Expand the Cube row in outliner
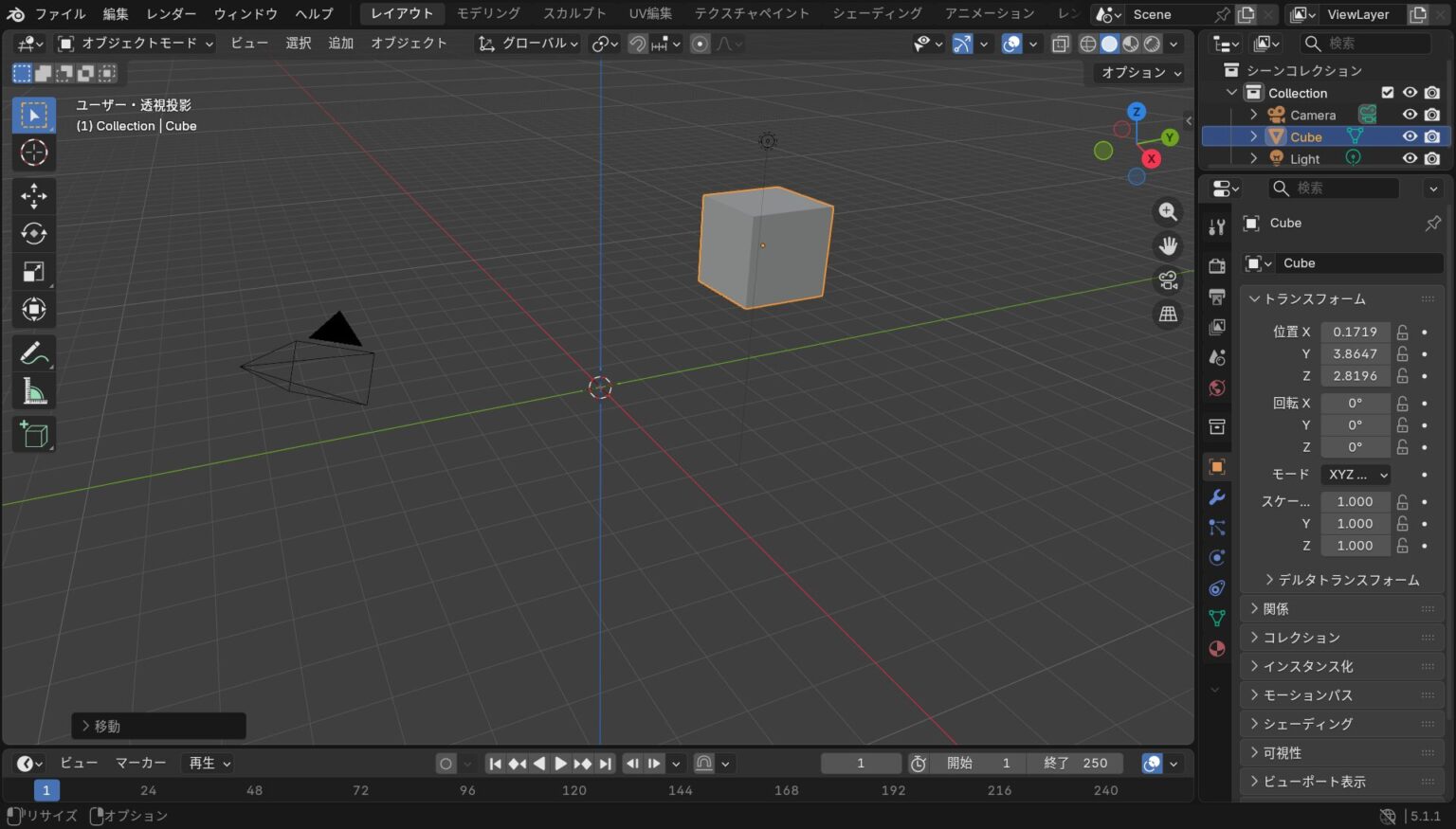 click(1254, 136)
